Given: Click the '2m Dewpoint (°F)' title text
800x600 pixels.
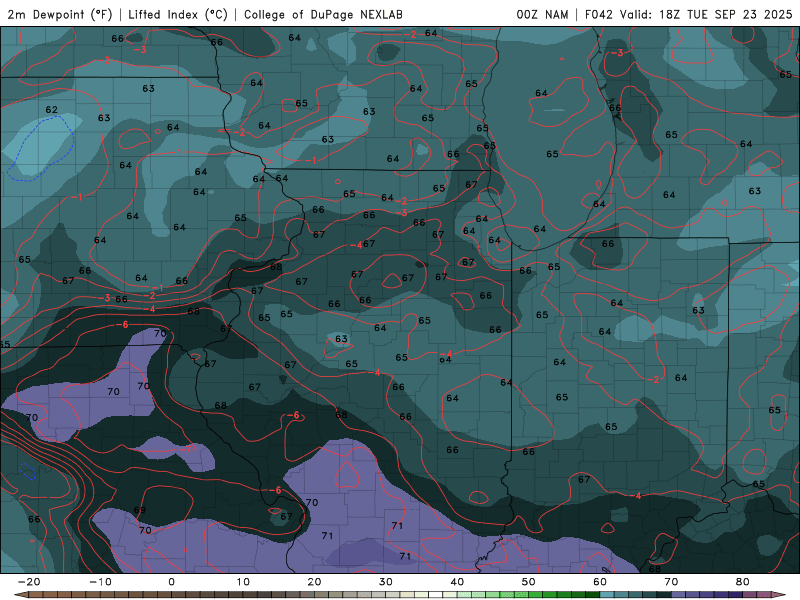Looking at the screenshot, I should tap(60, 14).
